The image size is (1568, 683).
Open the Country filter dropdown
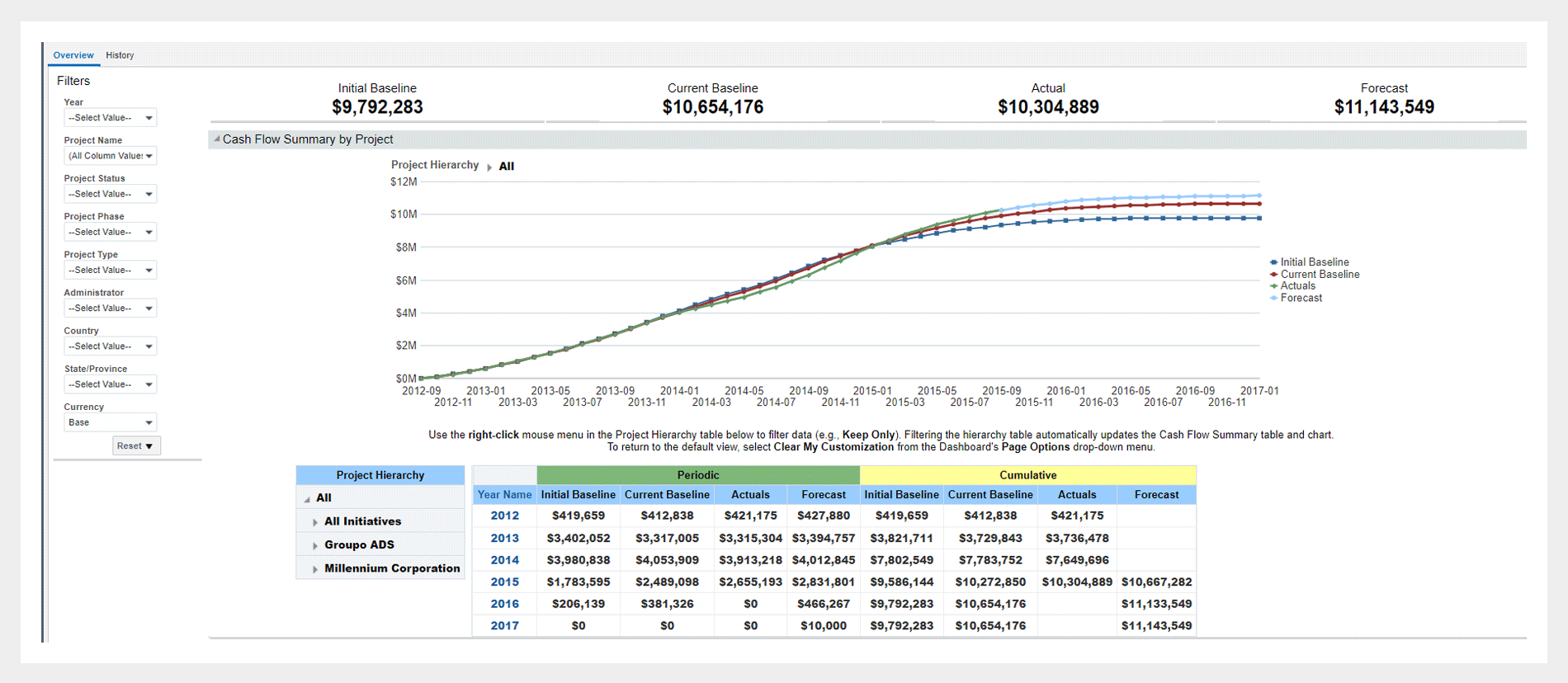click(110, 346)
